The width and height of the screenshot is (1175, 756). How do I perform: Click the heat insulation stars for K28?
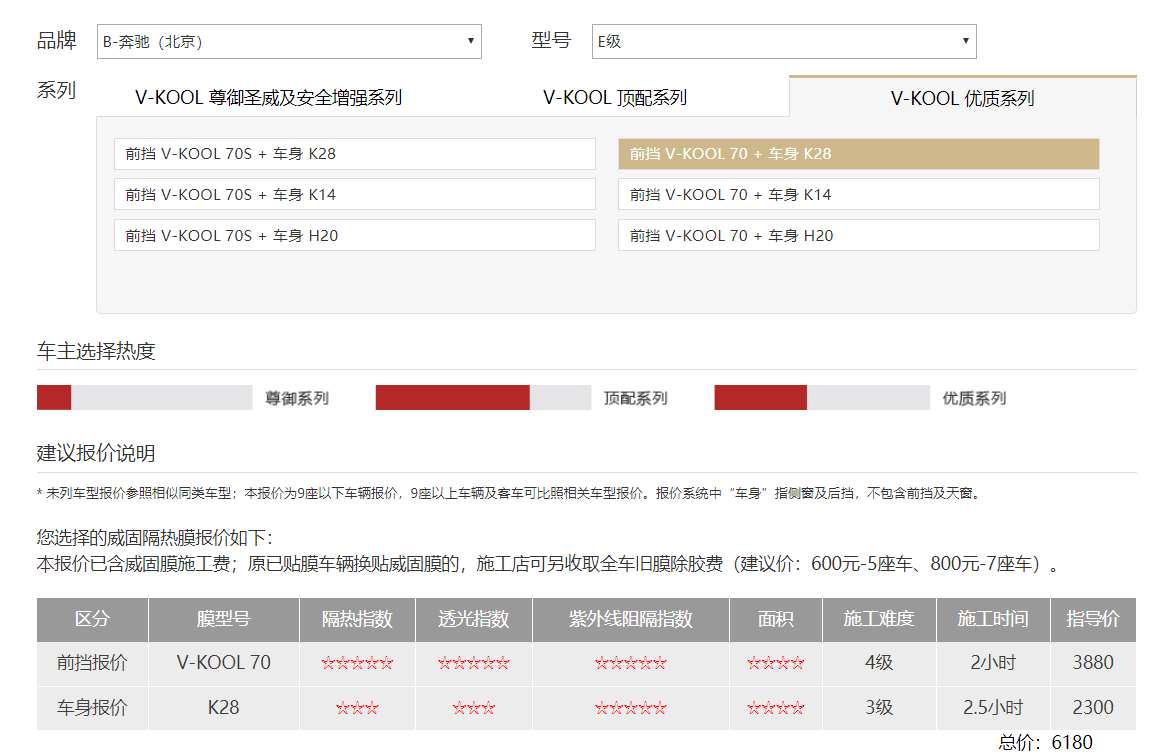point(356,707)
